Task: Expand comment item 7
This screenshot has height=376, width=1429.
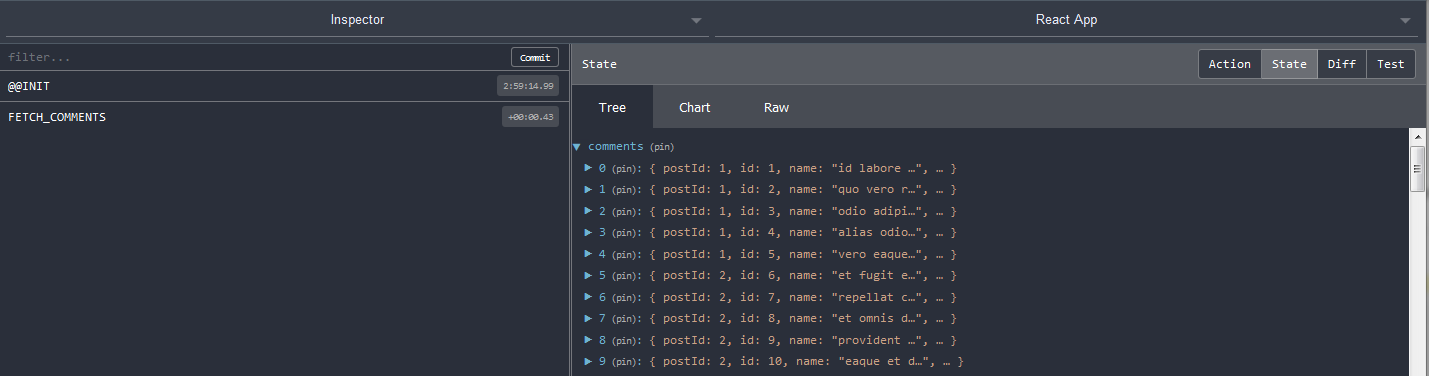Action: [x=589, y=318]
